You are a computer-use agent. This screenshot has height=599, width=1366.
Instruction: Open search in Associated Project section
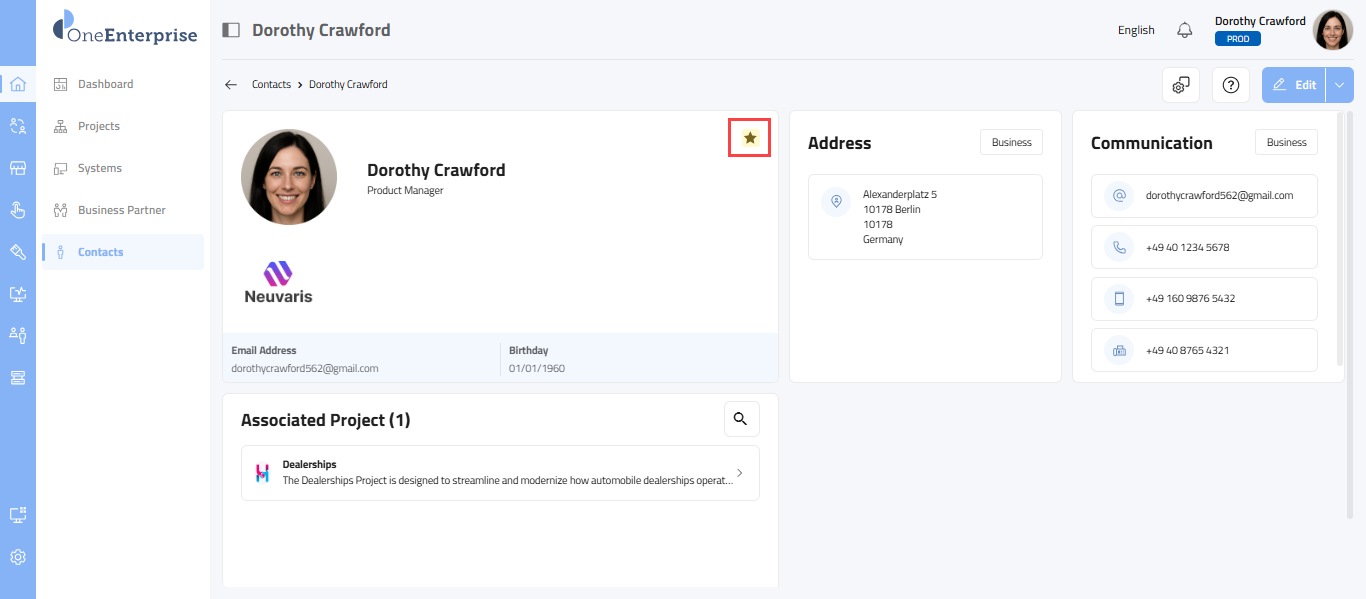click(741, 419)
